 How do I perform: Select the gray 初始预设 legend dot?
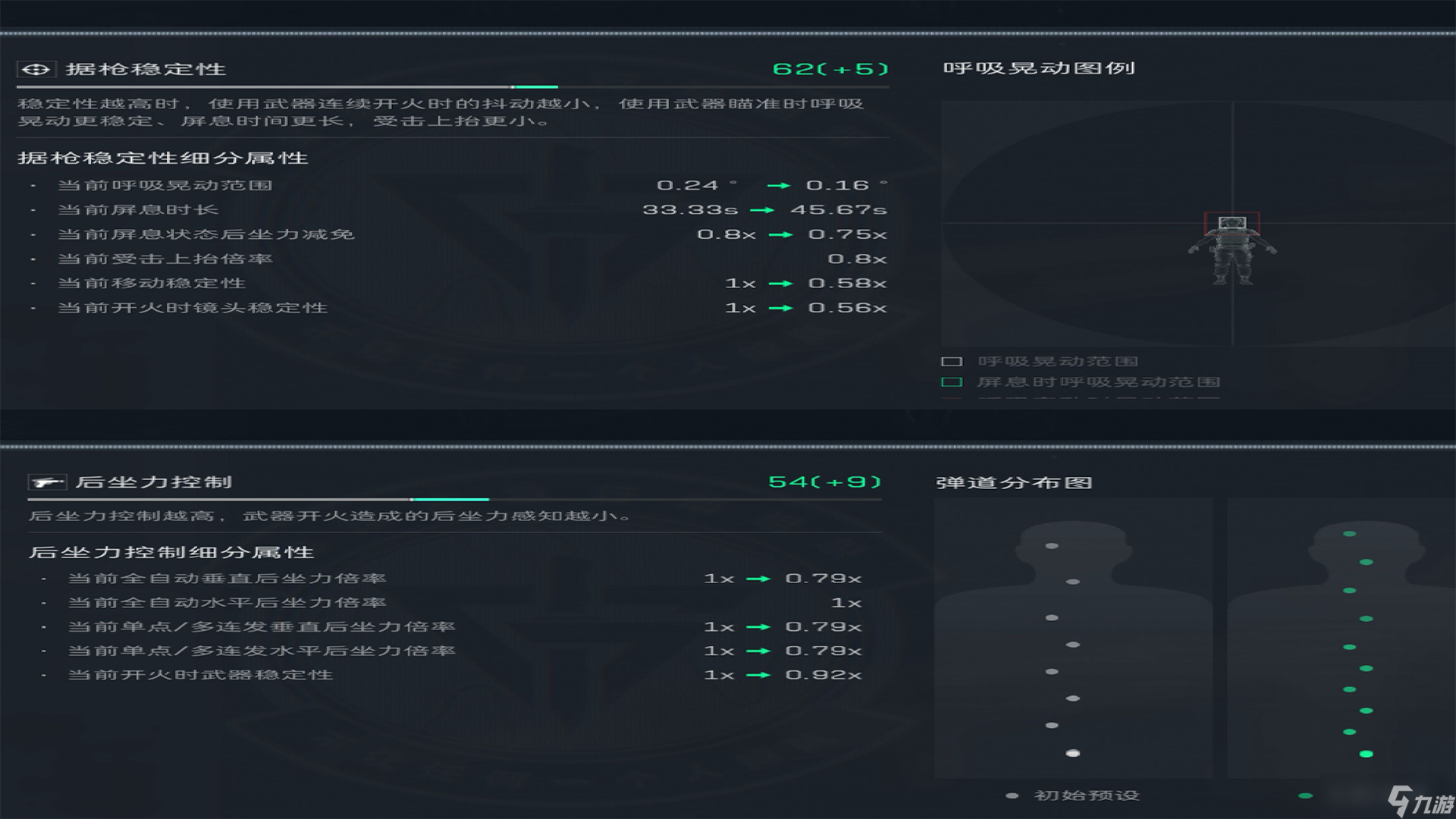1011,795
